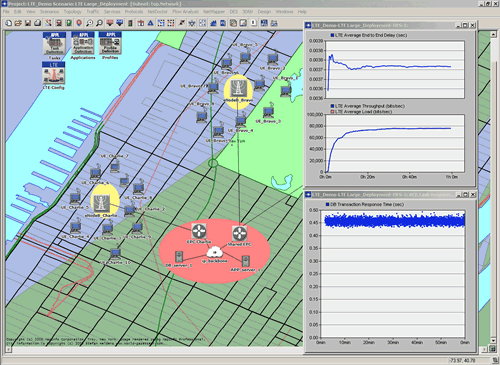
Task: Click the horizontal scrollbar left arrow
Action: pyautogui.click(x=9, y=349)
